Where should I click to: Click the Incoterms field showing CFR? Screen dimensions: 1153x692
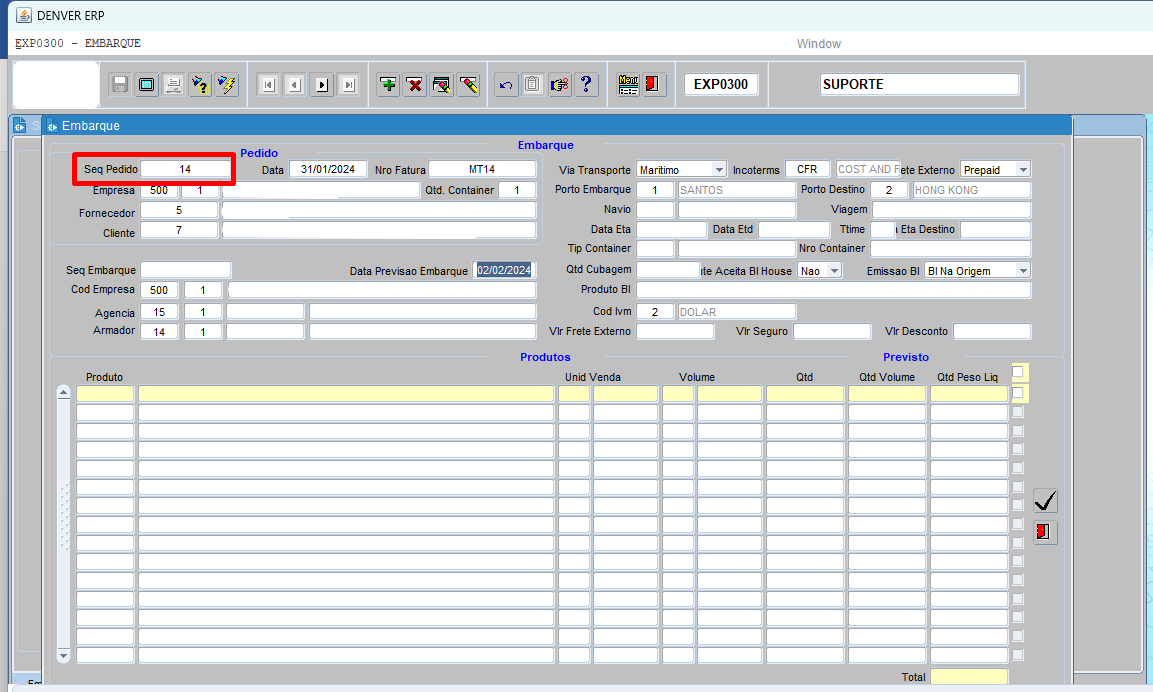pyautogui.click(x=807, y=169)
